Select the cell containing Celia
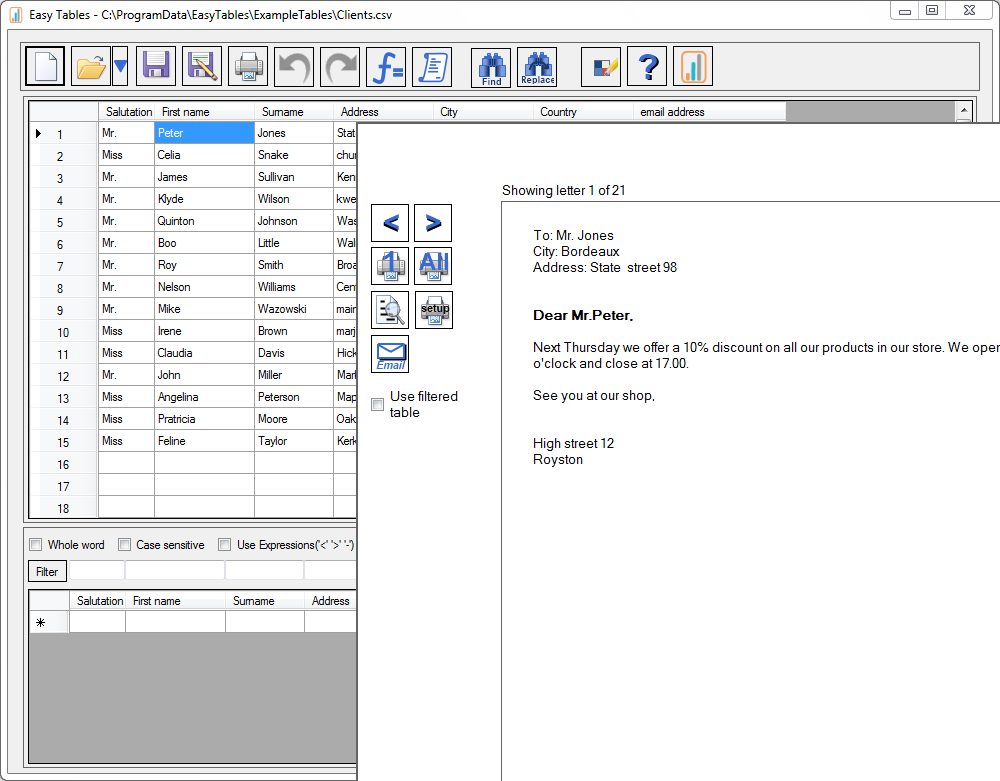Image resolution: width=1000 pixels, height=781 pixels. click(x=204, y=155)
